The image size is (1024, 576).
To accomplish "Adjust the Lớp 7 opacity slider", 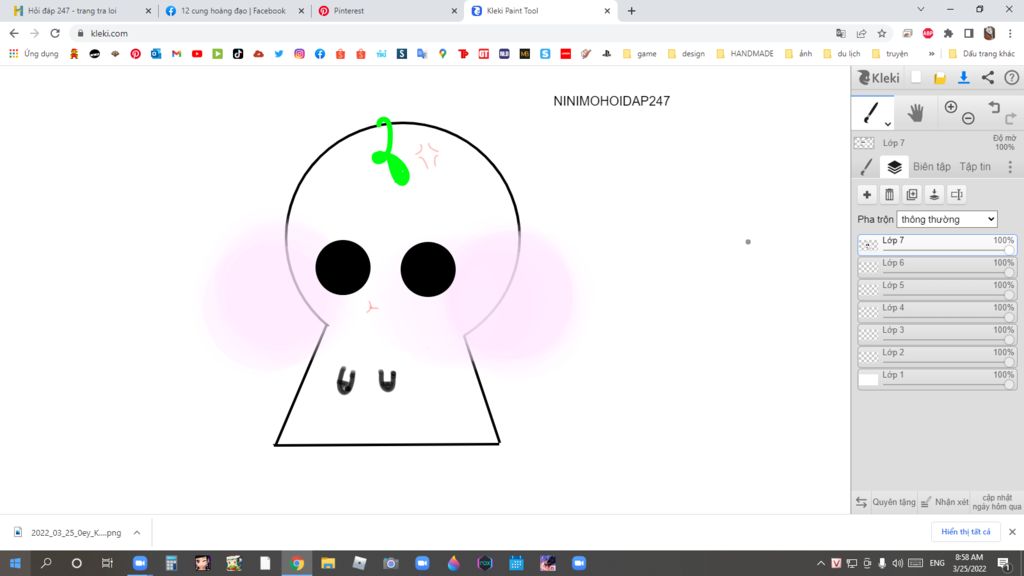I will [x=1009, y=251].
